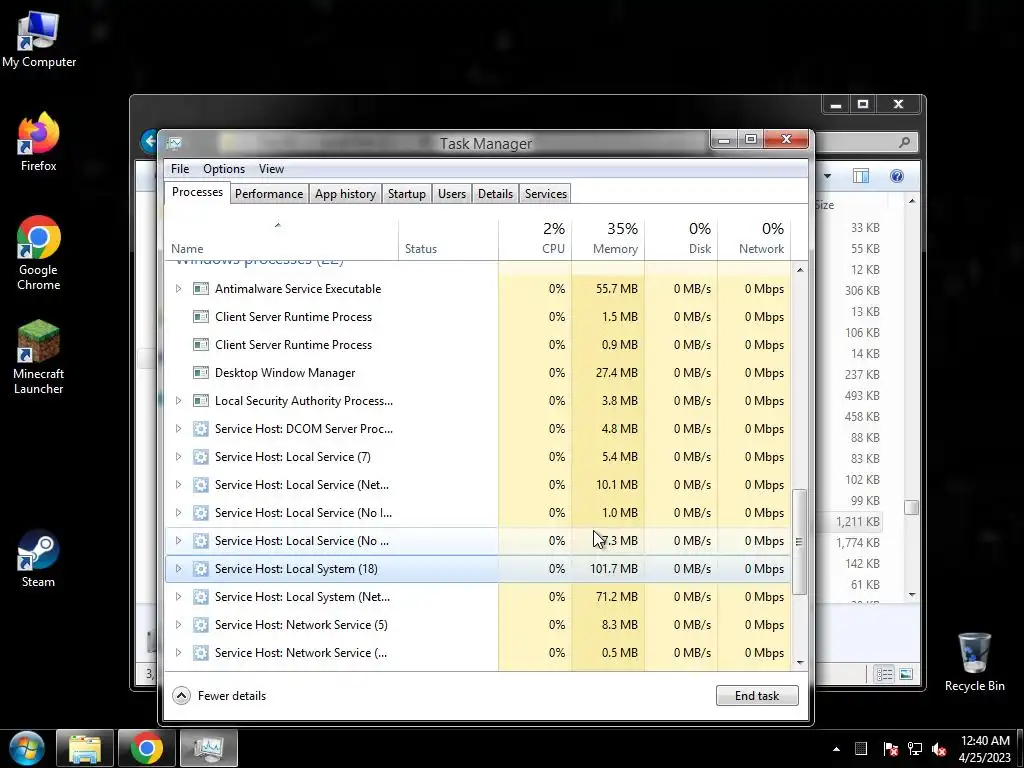1024x768 pixels.
Task: Open the Options menu
Action: 224,169
